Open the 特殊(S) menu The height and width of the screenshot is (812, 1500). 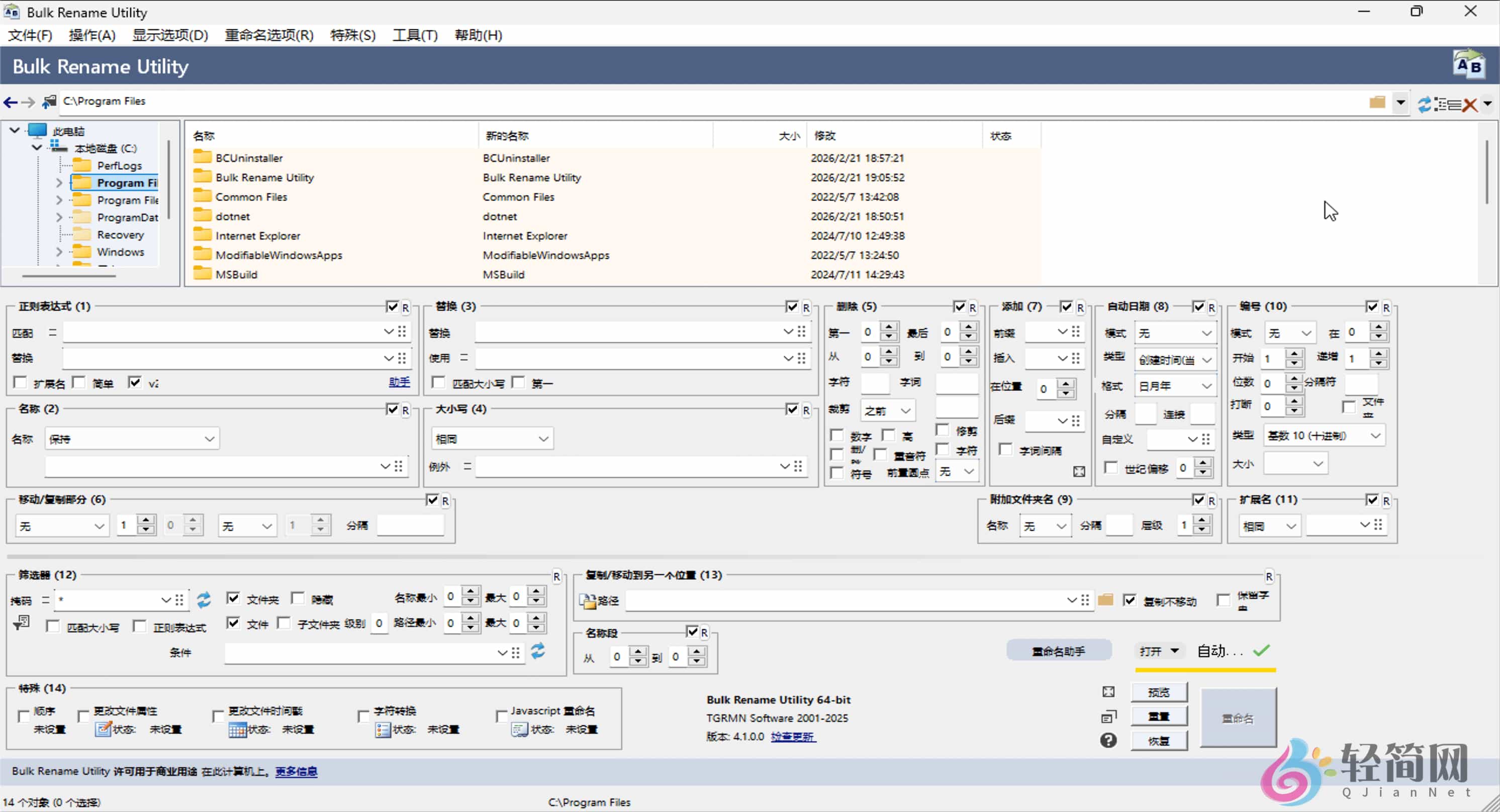point(352,35)
